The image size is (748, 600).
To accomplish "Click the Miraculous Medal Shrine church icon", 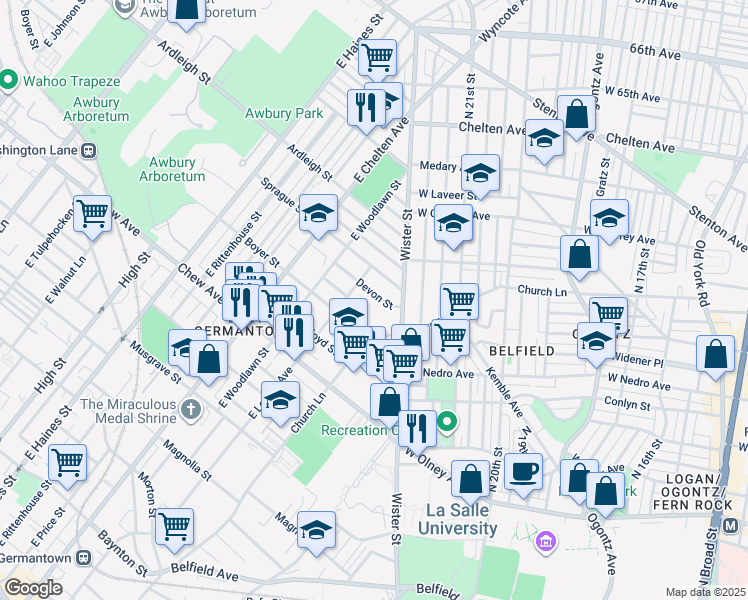I will [x=191, y=410].
